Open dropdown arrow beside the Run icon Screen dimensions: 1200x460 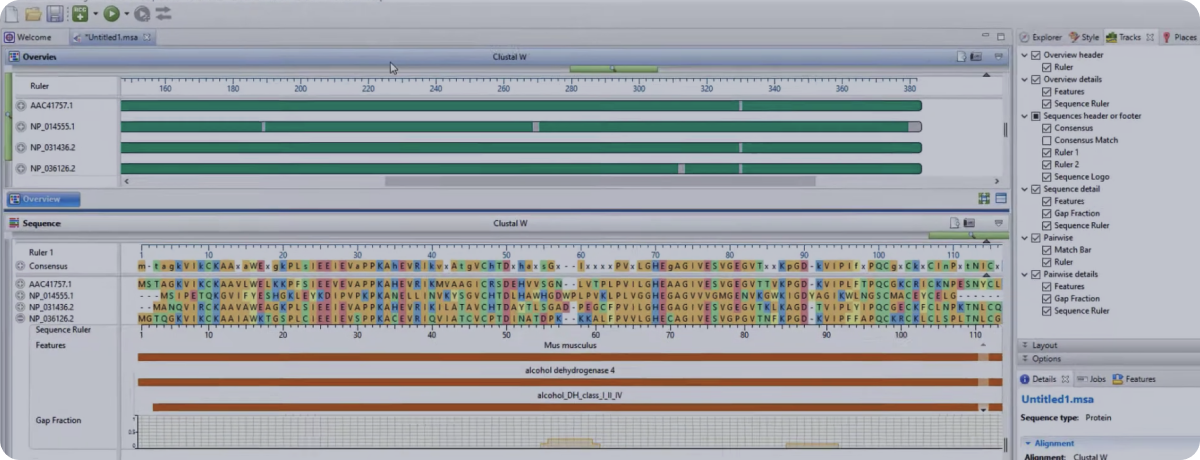pos(126,14)
